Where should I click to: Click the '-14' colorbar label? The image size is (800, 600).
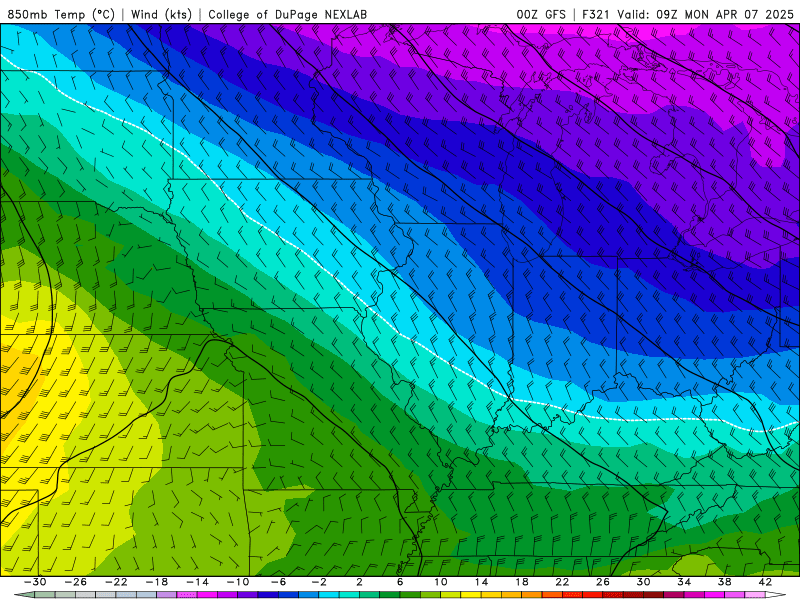point(197,582)
